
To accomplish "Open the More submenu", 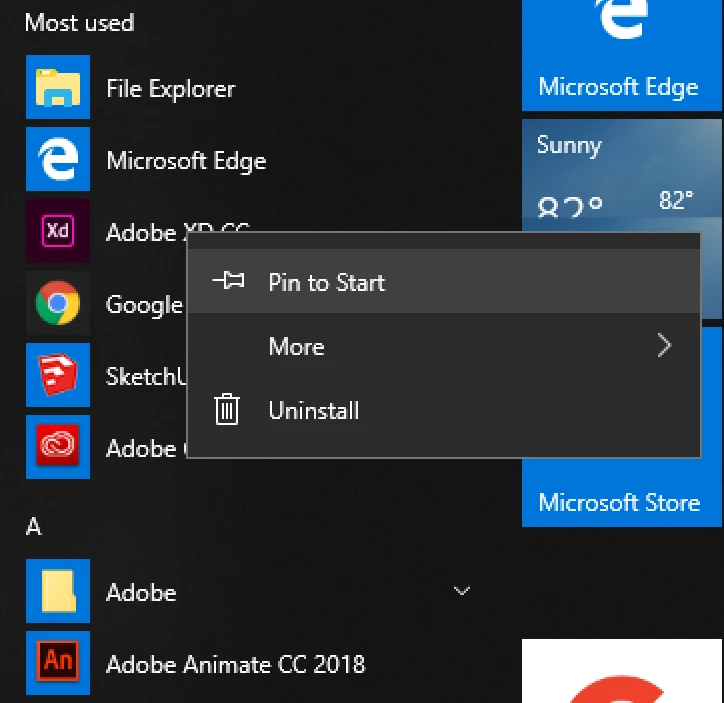I will (x=444, y=346).
